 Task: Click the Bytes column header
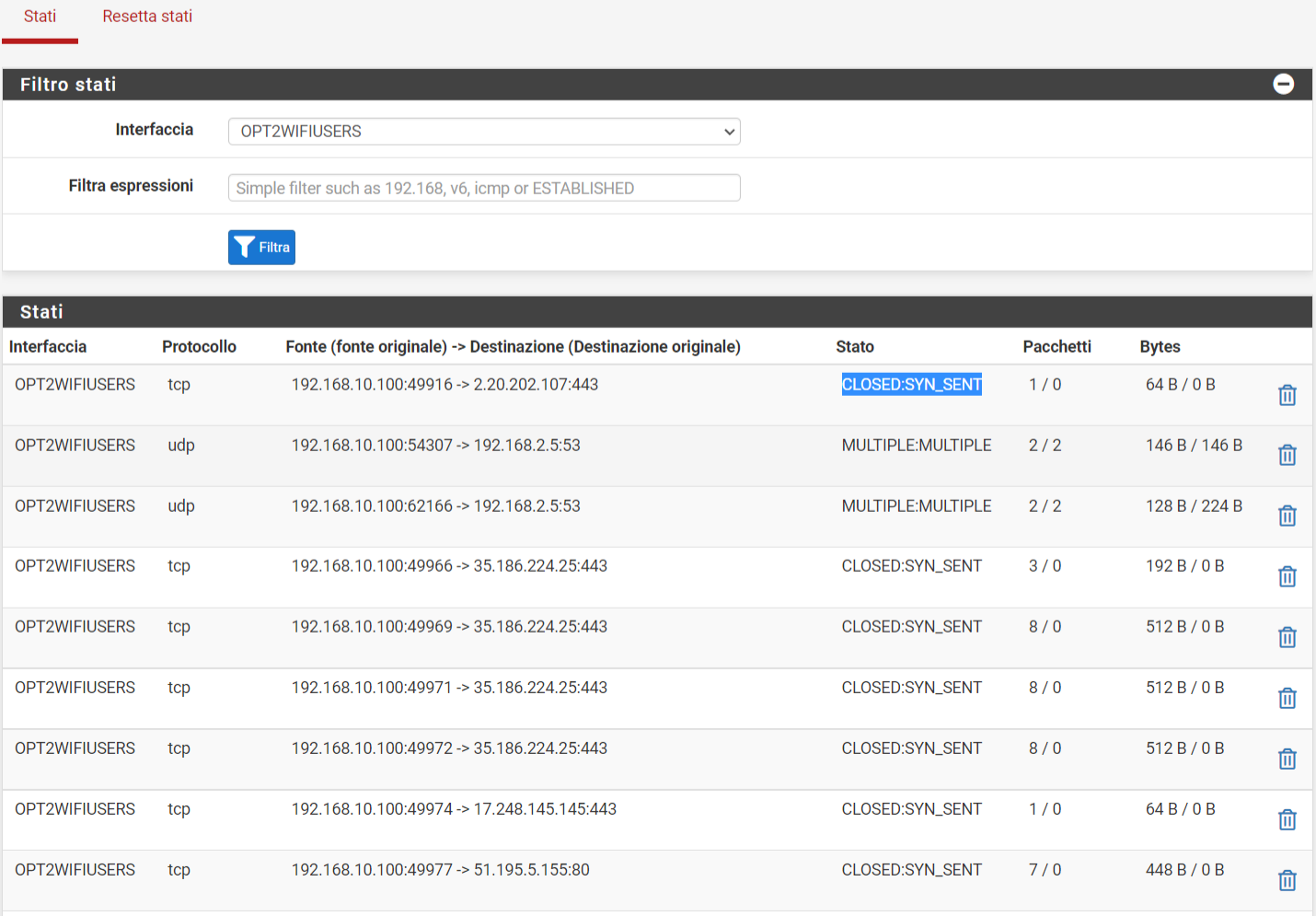coord(1160,347)
